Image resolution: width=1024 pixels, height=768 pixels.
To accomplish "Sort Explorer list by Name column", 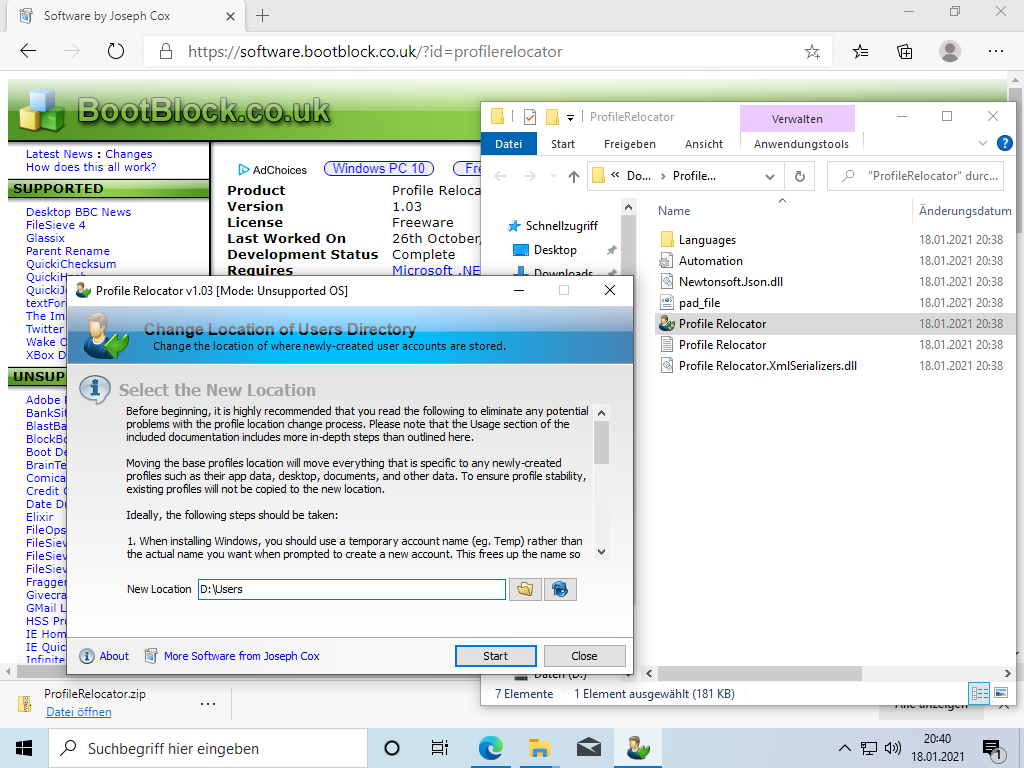I will pyautogui.click(x=674, y=211).
